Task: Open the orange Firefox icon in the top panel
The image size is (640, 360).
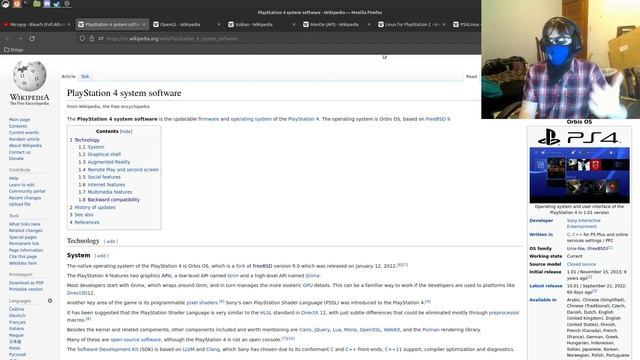Action: (17, 4)
